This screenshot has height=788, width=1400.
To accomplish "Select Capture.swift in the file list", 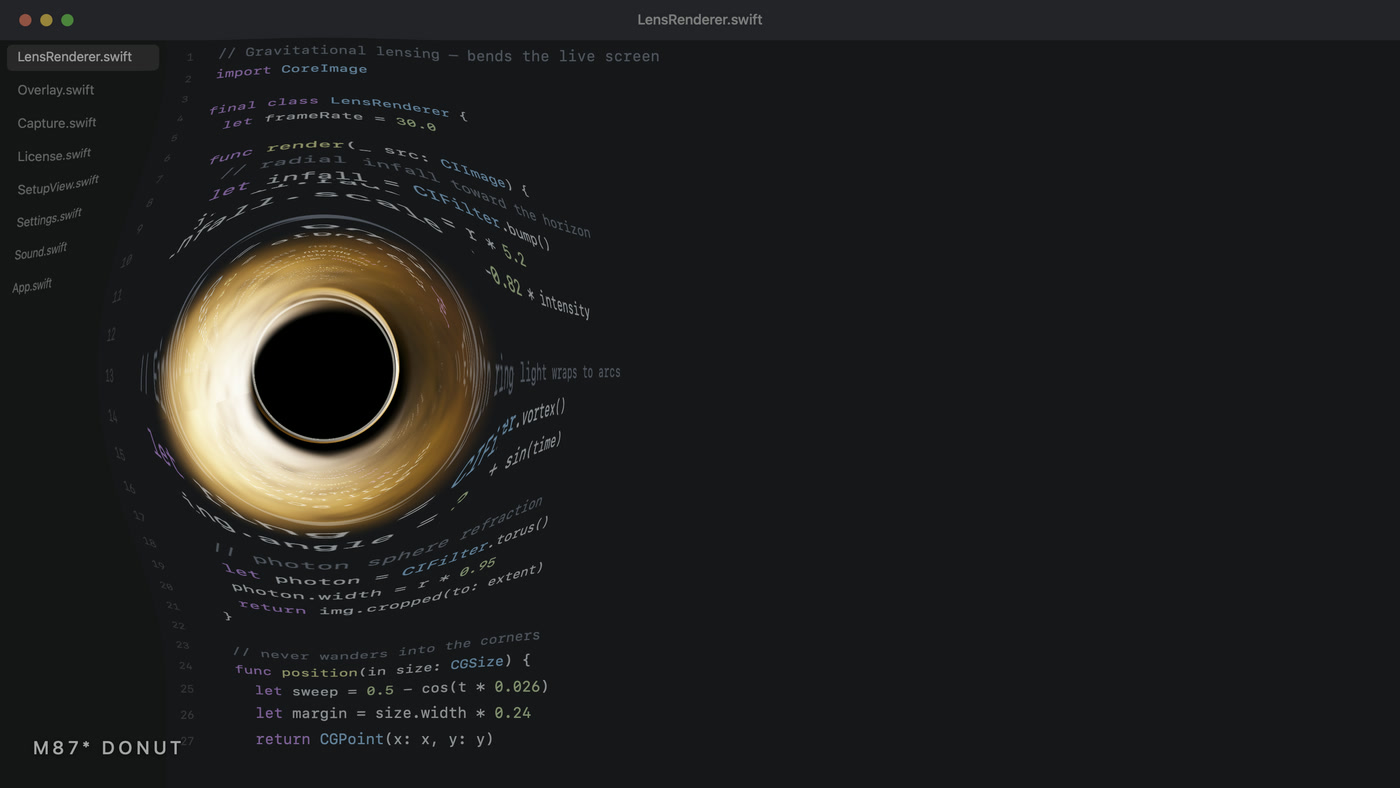I will [57, 123].
